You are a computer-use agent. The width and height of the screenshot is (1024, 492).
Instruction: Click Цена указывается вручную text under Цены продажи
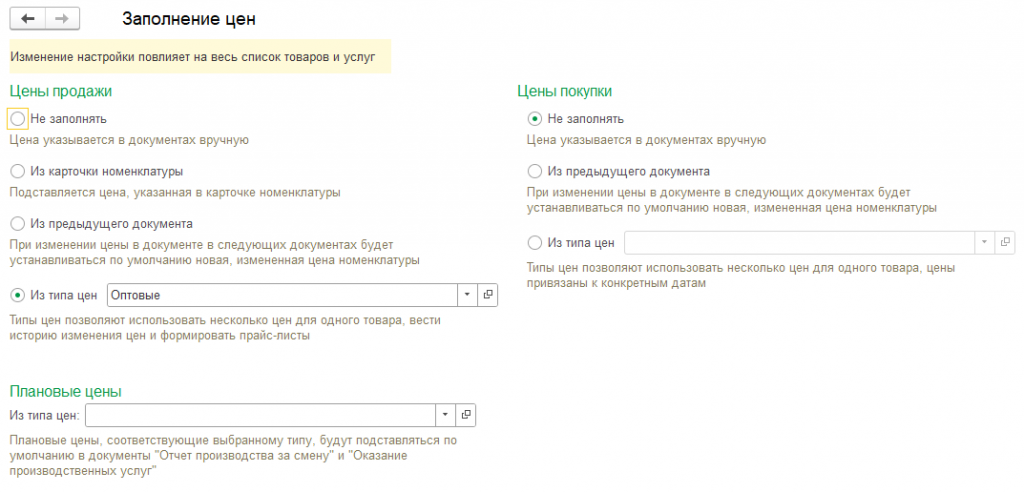(129, 140)
